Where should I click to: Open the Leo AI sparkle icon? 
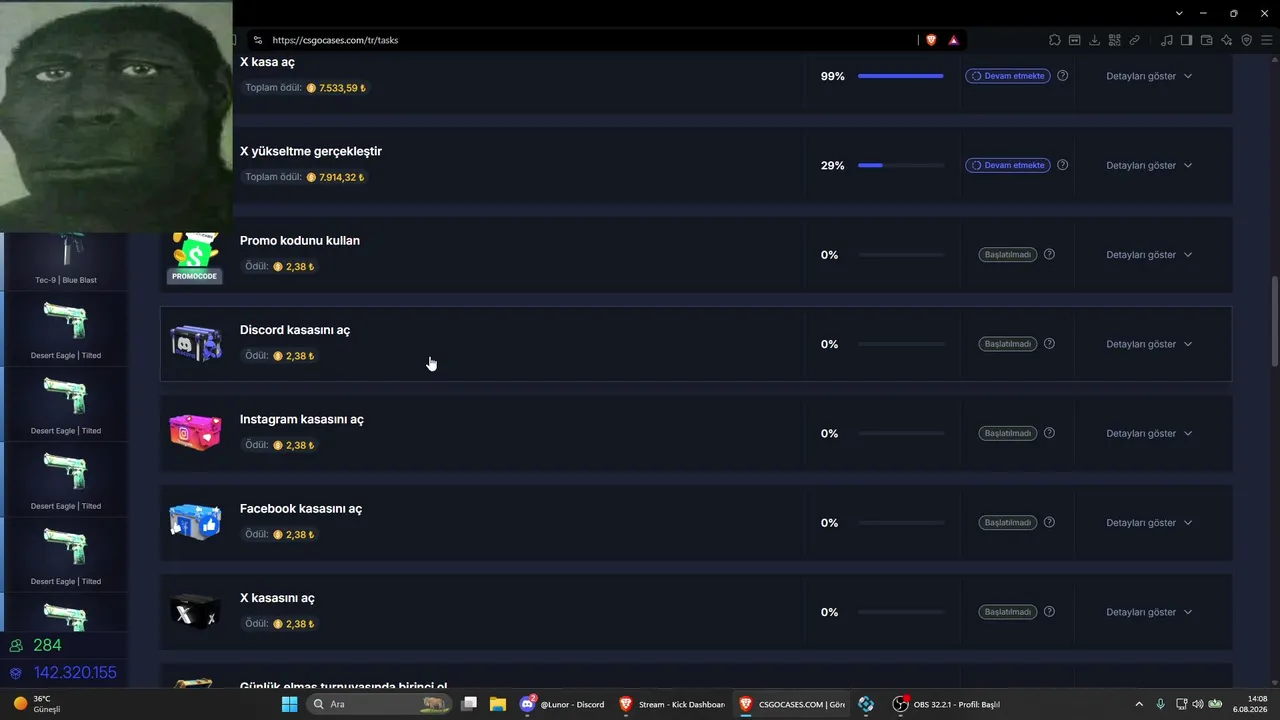tap(1227, 40)
